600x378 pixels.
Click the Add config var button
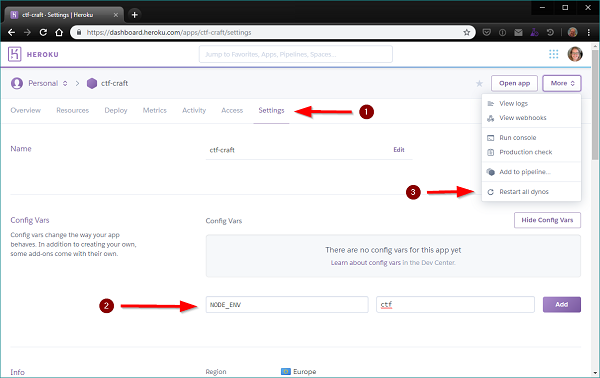pos(561,305)
